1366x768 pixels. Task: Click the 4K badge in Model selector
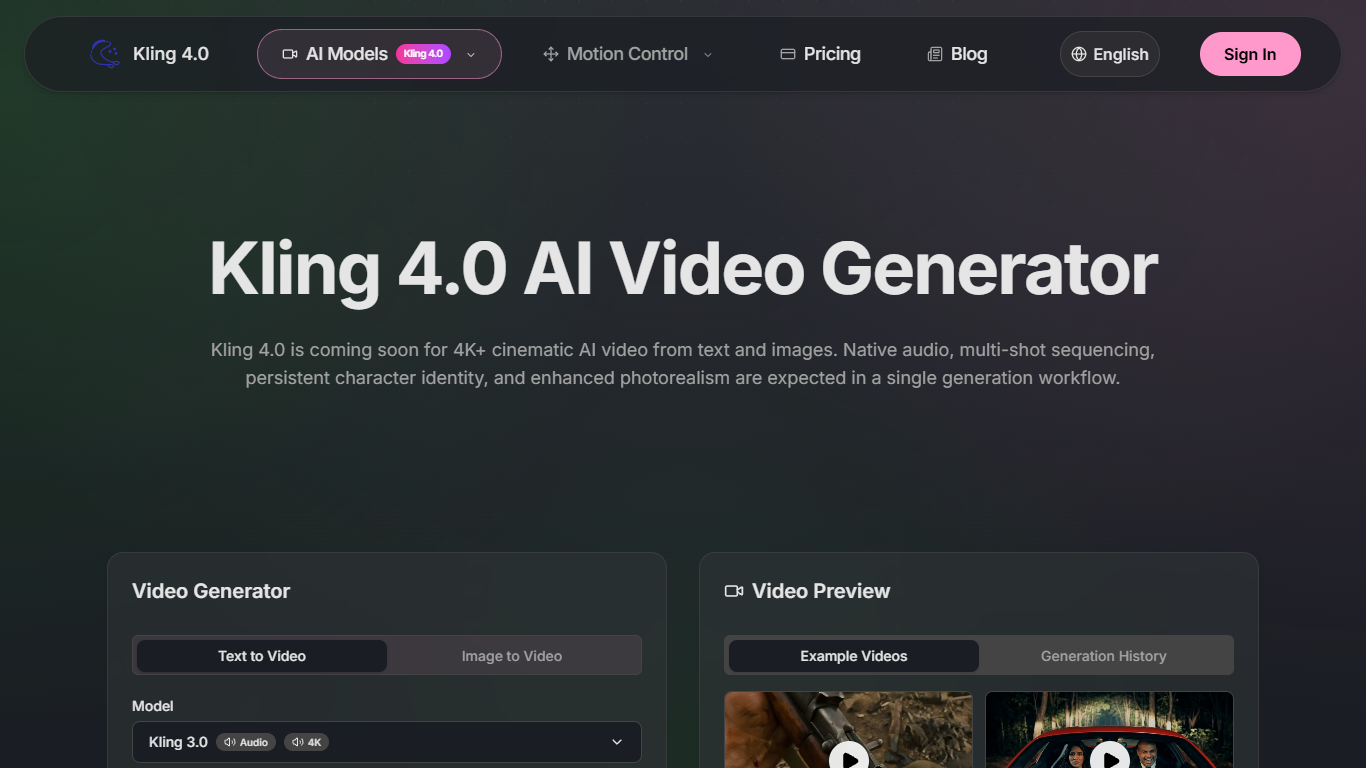tap(306, 742)
